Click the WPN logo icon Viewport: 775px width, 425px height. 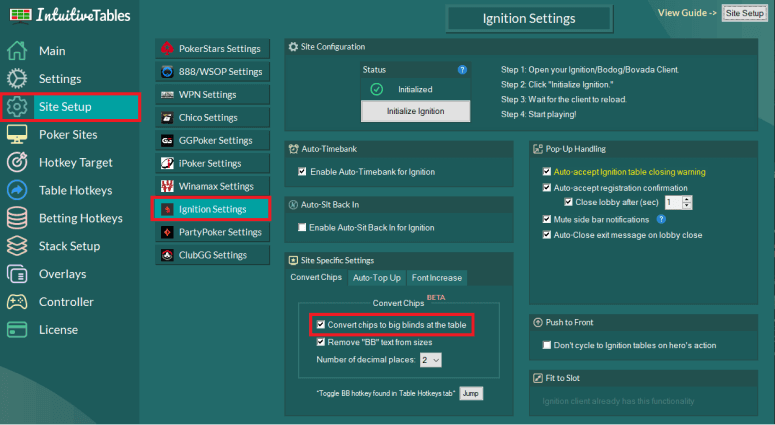point(167,94)
